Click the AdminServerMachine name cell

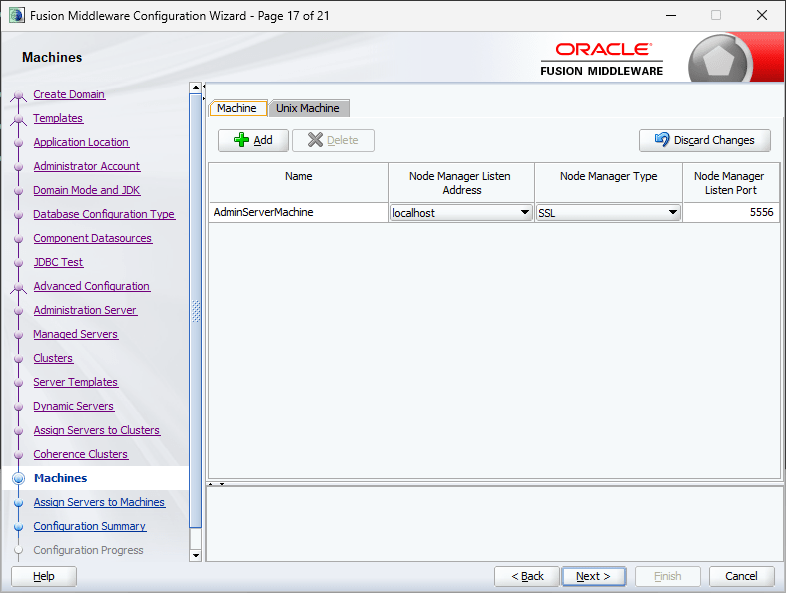[x=298, y=212]
